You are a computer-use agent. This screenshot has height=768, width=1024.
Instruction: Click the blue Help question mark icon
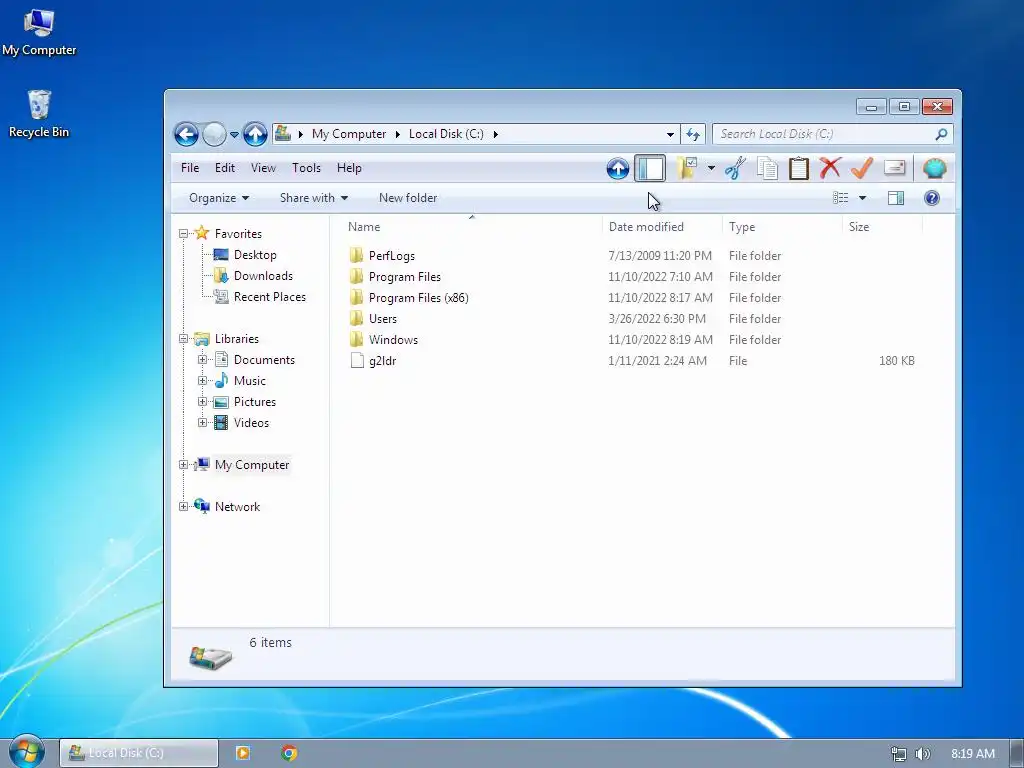coord(932,198)
